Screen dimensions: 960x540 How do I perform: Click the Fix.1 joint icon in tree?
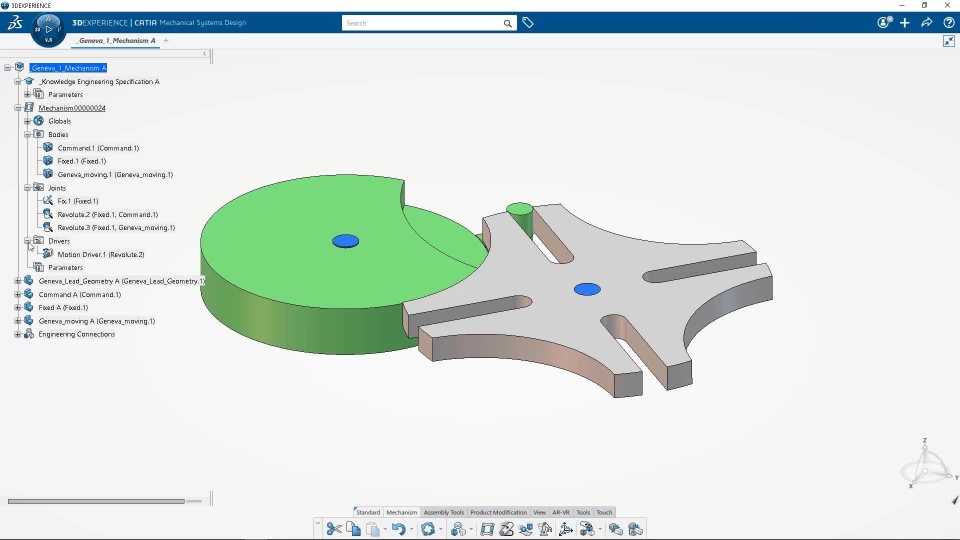(x=48, y=200)
